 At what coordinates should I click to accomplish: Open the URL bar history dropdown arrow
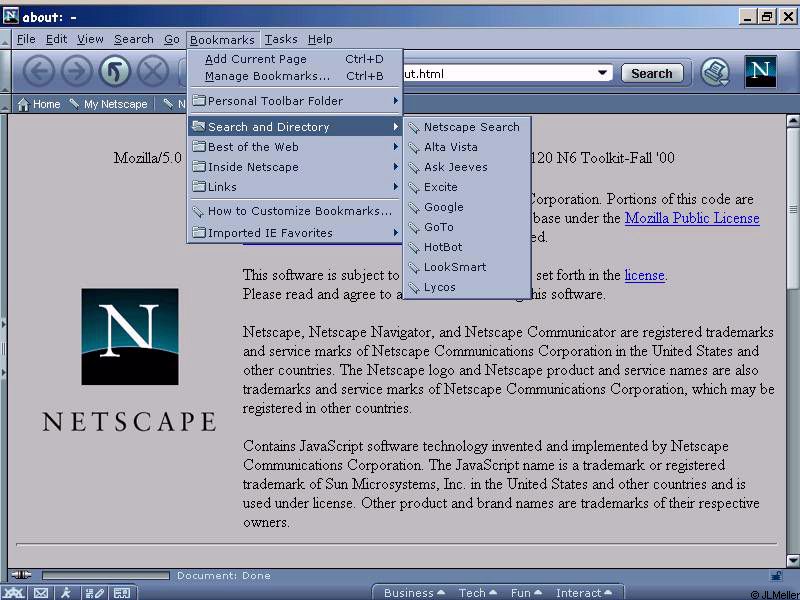tap(603, 72)
